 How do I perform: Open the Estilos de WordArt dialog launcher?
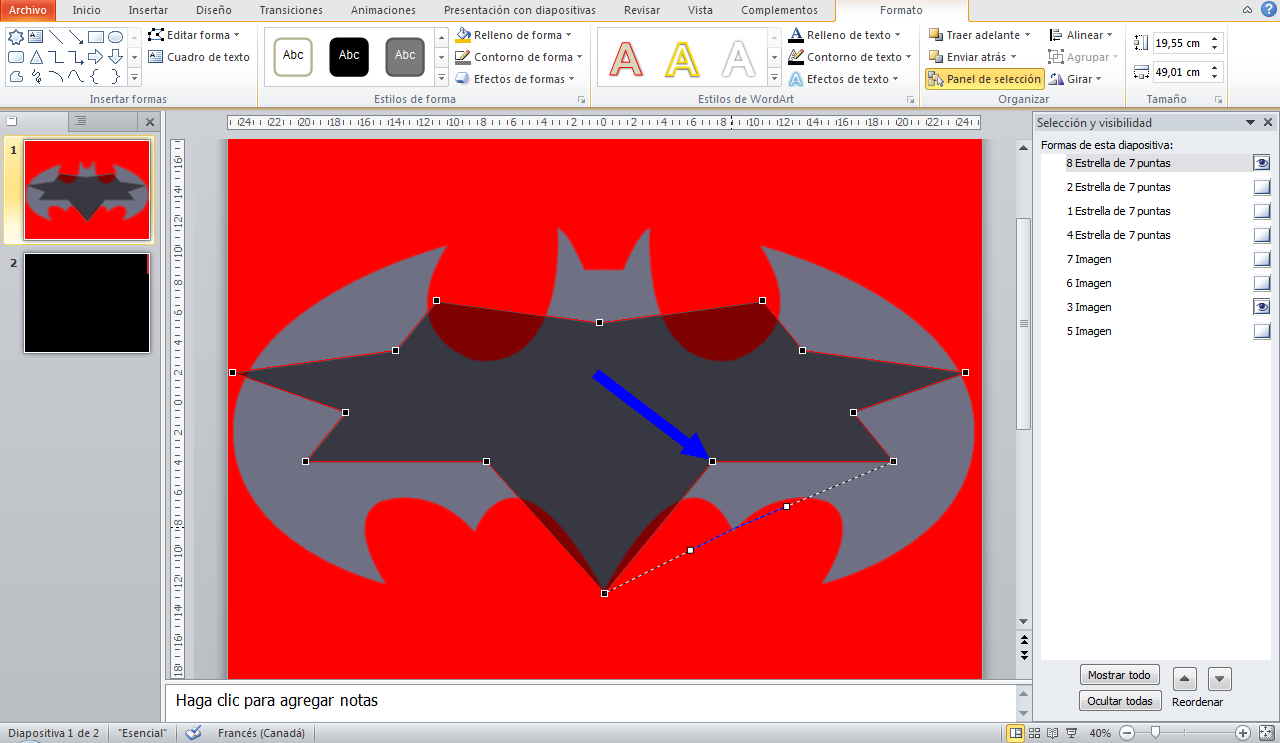910,100
